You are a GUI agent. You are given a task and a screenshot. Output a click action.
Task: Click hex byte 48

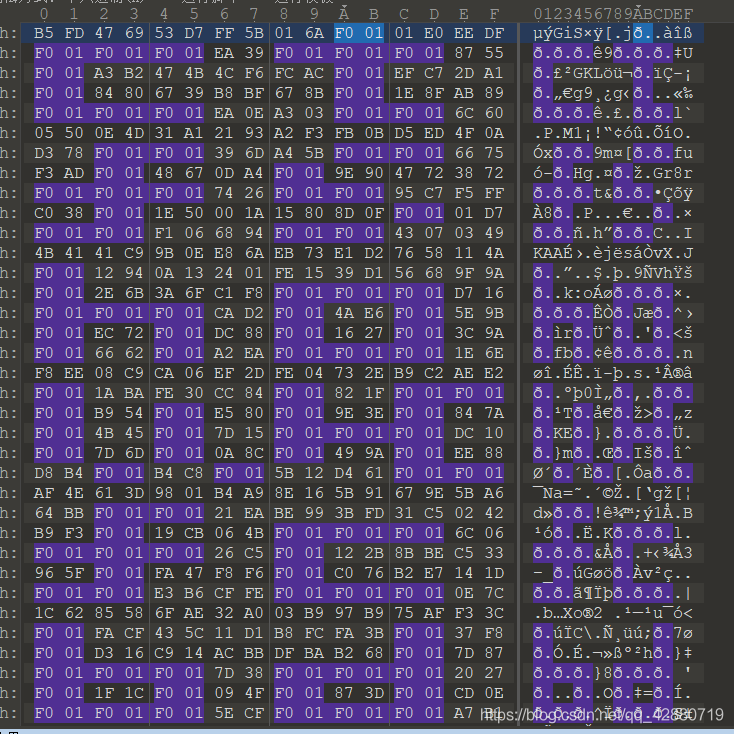[164, 173]
